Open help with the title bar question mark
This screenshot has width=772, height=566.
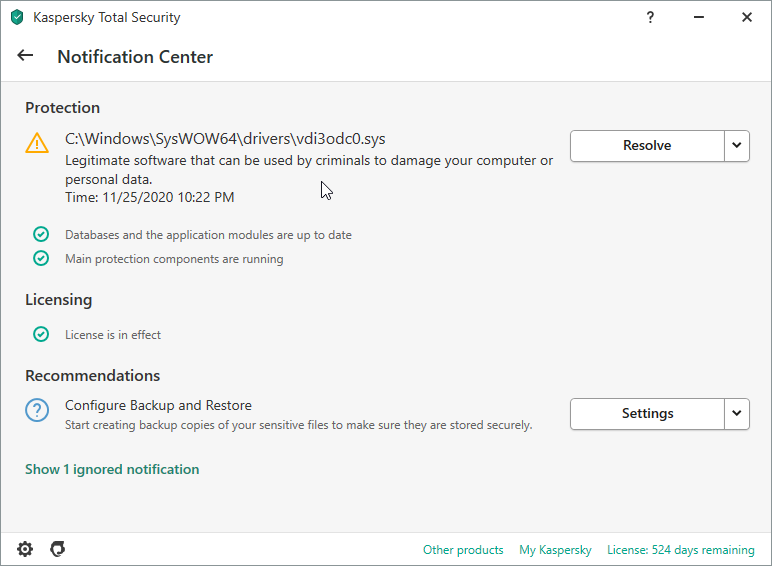(651, 17)
